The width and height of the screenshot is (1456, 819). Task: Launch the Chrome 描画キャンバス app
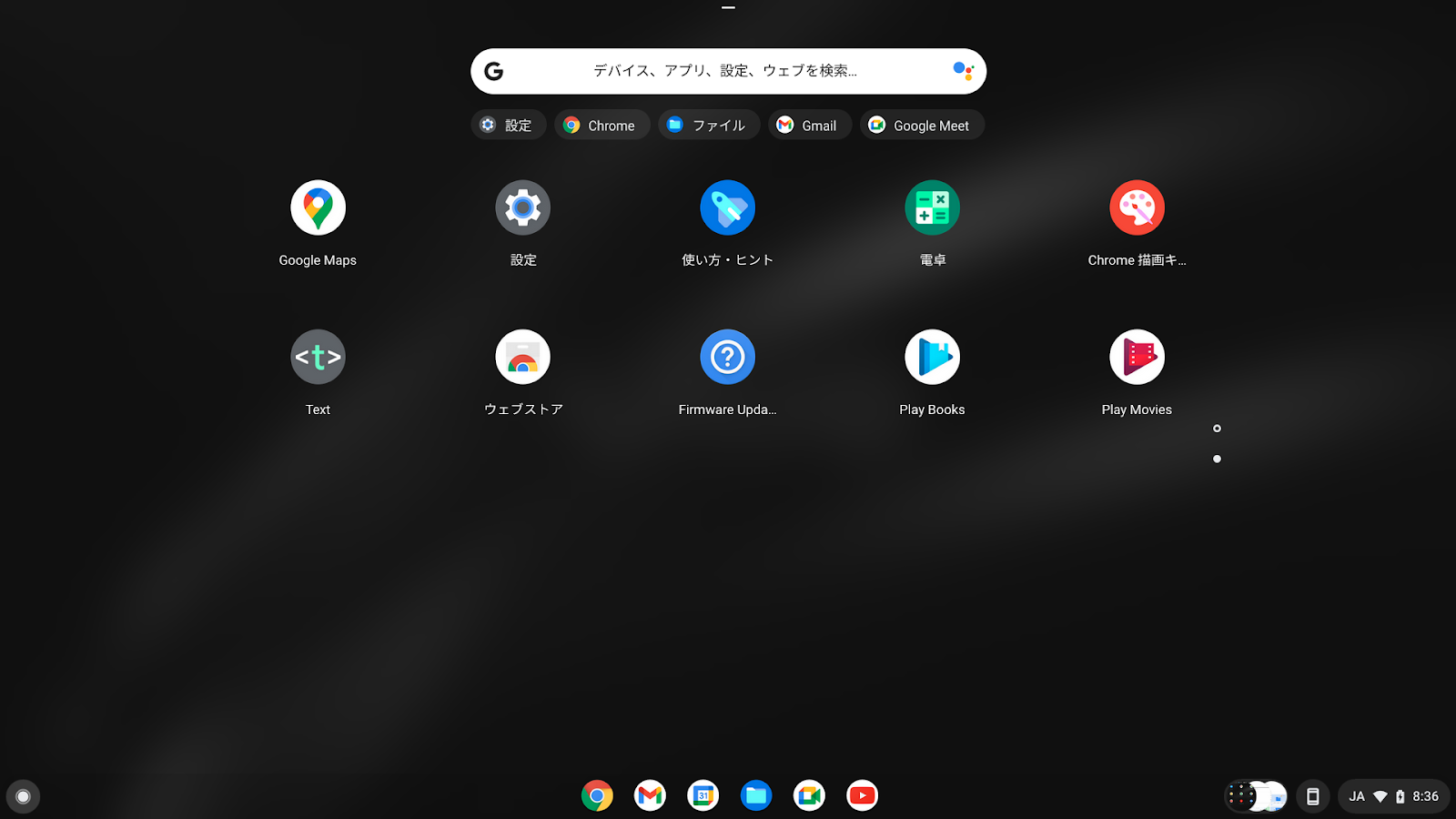pyautogui.click(x=1137, y=207)
